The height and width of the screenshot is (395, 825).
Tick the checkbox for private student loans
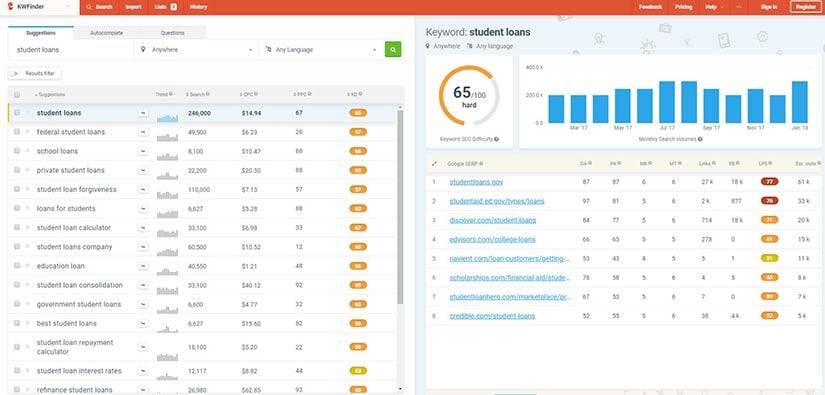click(x=17, y=170)
